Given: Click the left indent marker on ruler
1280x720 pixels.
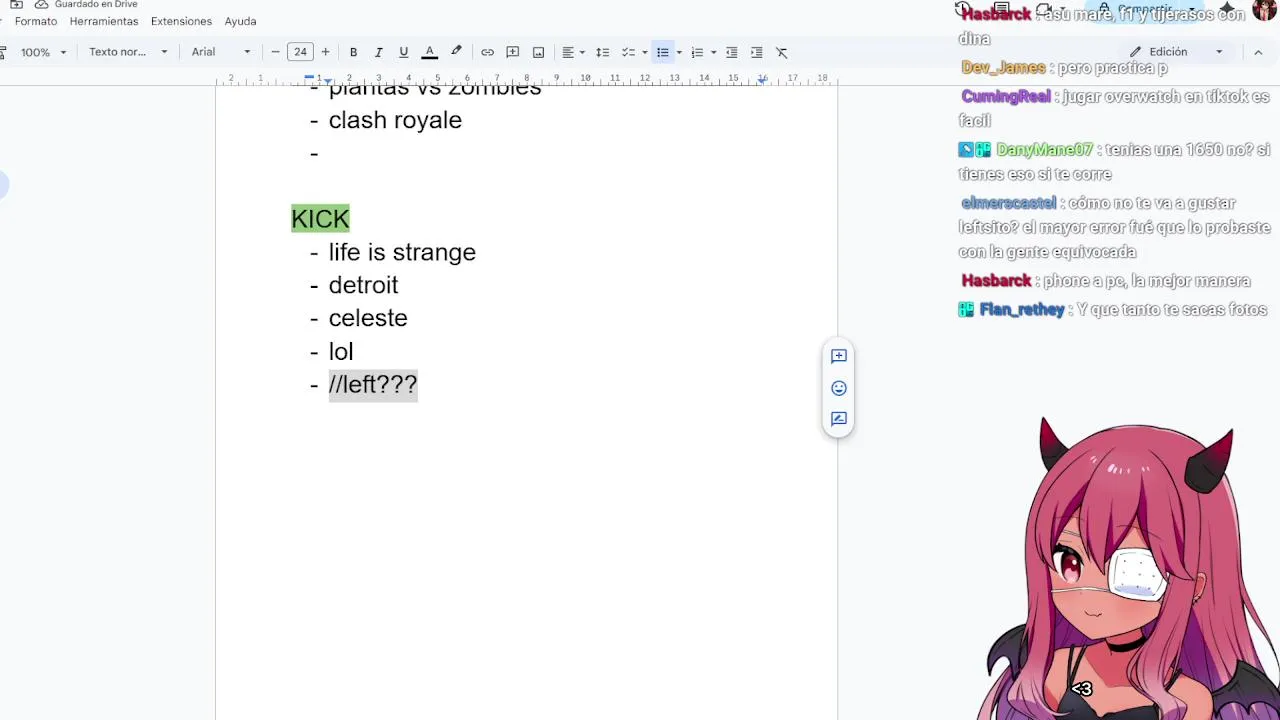Looking at the screenshot, I should (x=328, y=79).
